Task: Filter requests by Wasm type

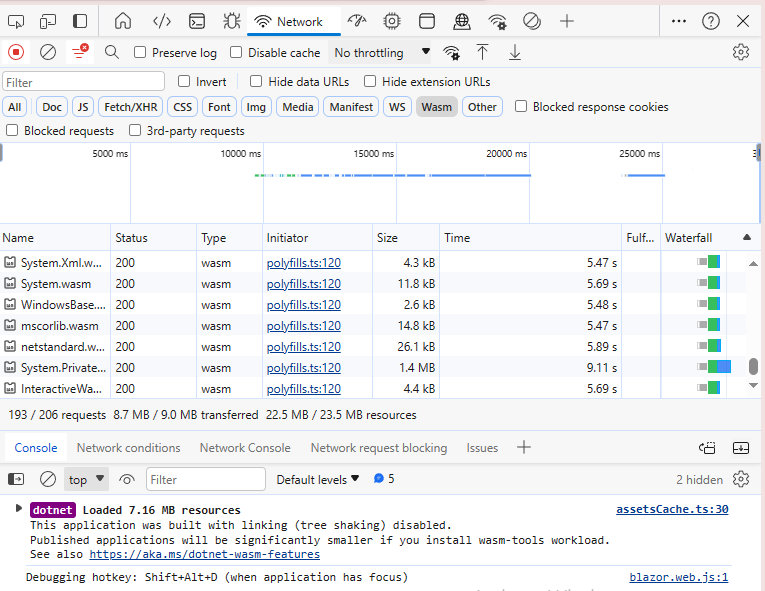Action: click(437, 107)
